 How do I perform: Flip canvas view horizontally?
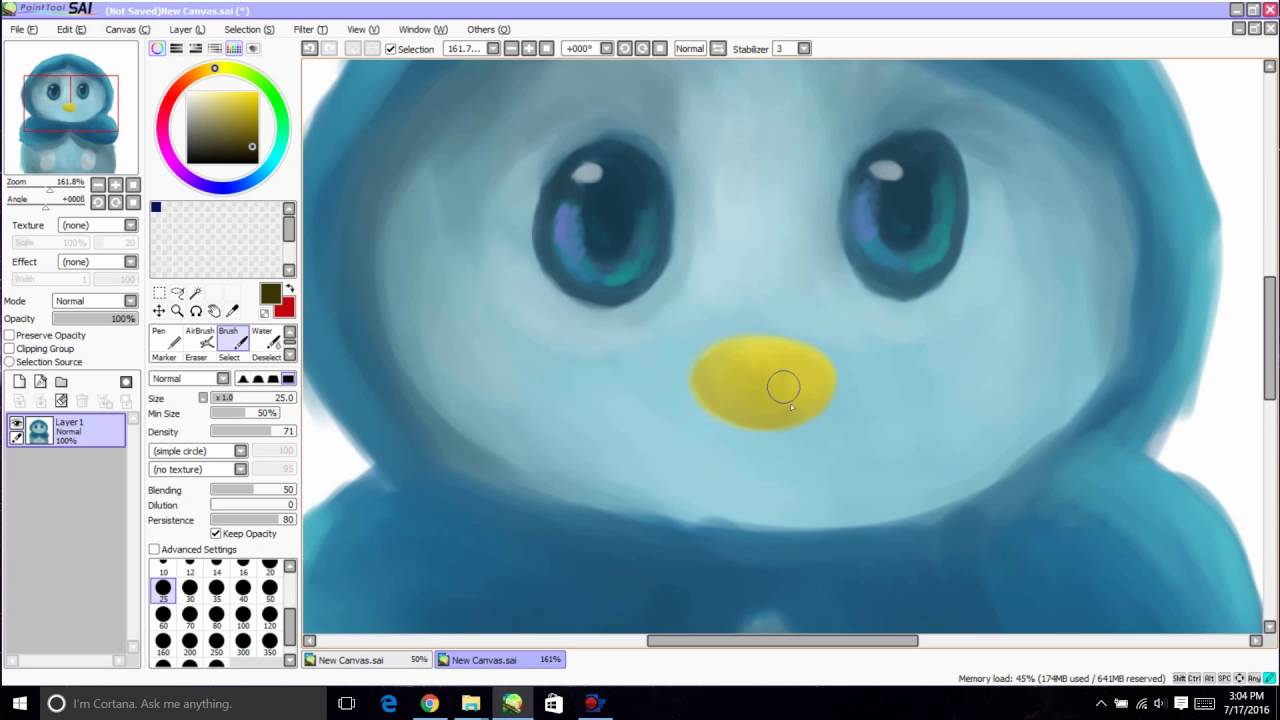point(717,48)
